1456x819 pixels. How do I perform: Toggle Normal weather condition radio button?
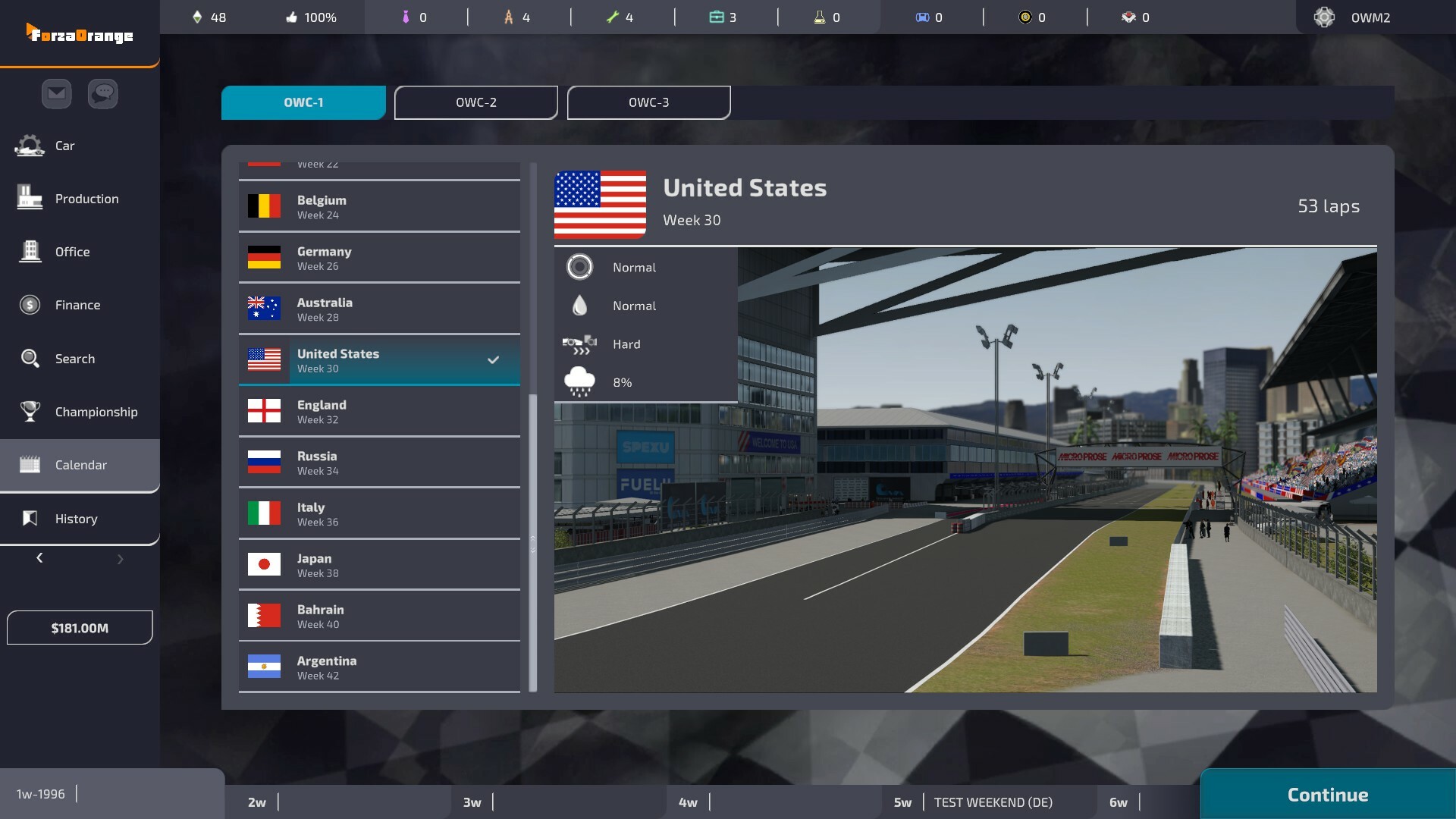[x=579, y=267]
